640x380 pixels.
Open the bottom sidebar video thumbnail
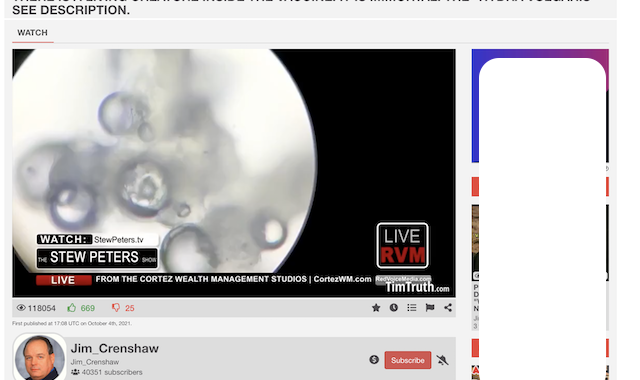[x=475, y=372]
